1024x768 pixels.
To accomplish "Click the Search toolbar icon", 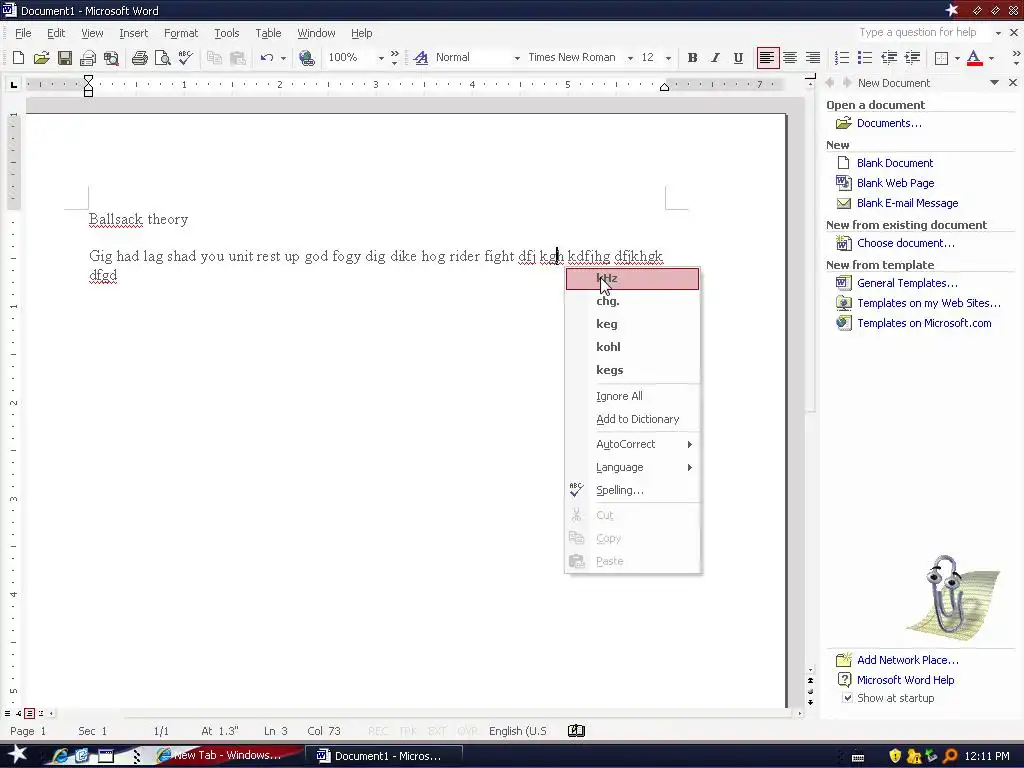I will click(111, 57).
